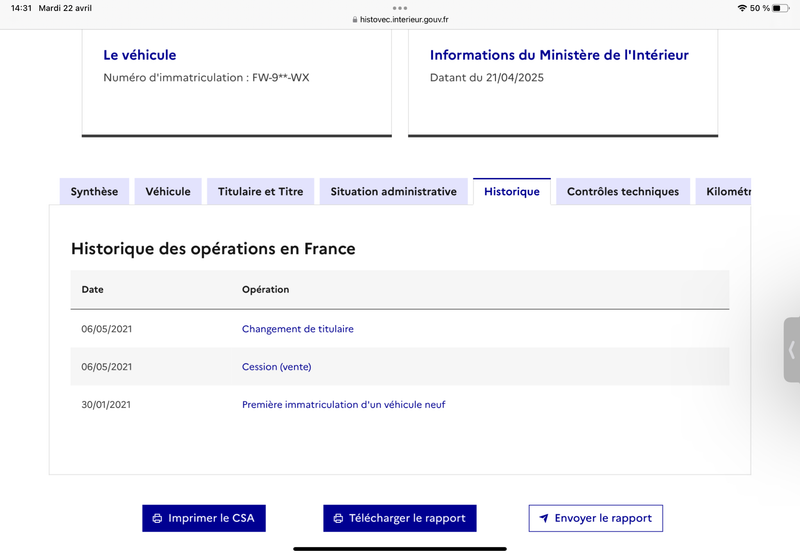Click the printer icon on Imprimer le CSA
The width and height of the screenshot is (800, 556).
(157, 518)
